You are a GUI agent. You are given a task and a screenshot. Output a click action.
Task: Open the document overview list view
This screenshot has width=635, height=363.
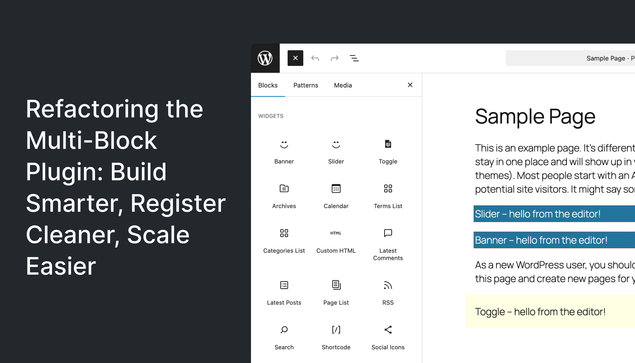[354, 58]
